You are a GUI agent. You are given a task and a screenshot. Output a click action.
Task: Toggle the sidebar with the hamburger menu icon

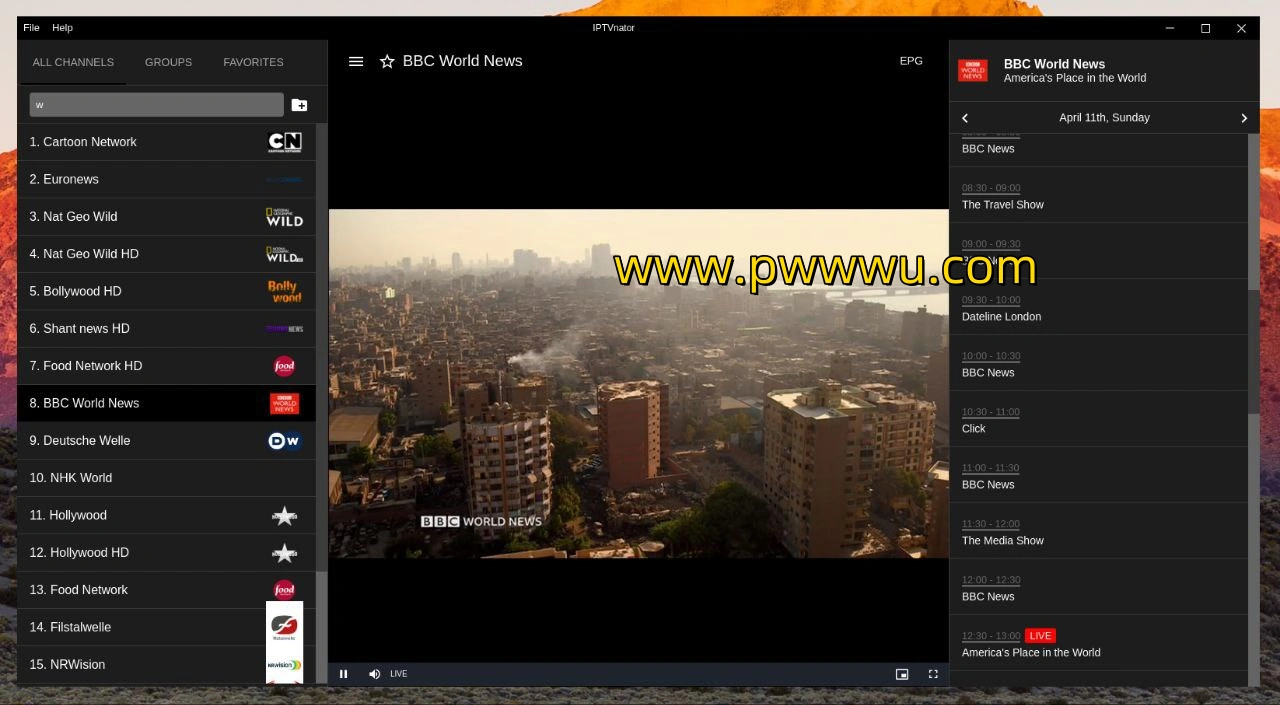point(355,61)
